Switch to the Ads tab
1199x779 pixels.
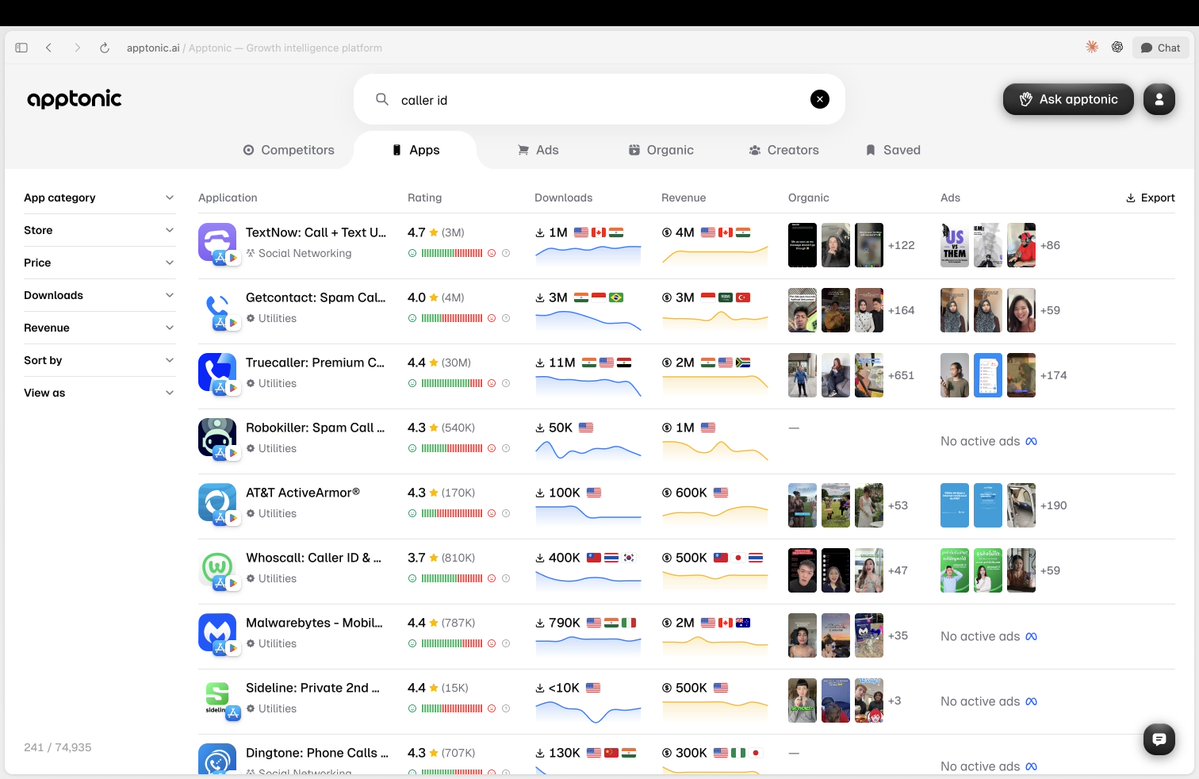pos(538,150)
